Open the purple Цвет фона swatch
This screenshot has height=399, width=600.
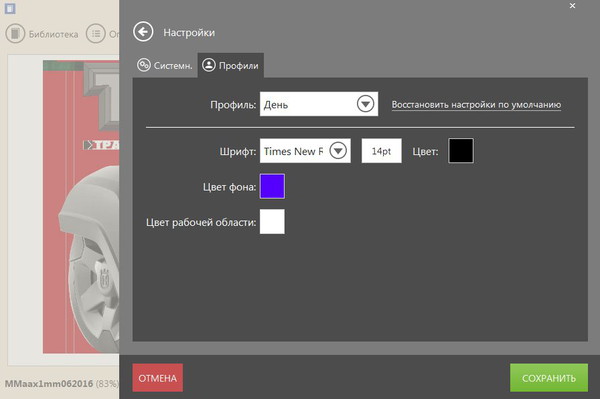272,186
